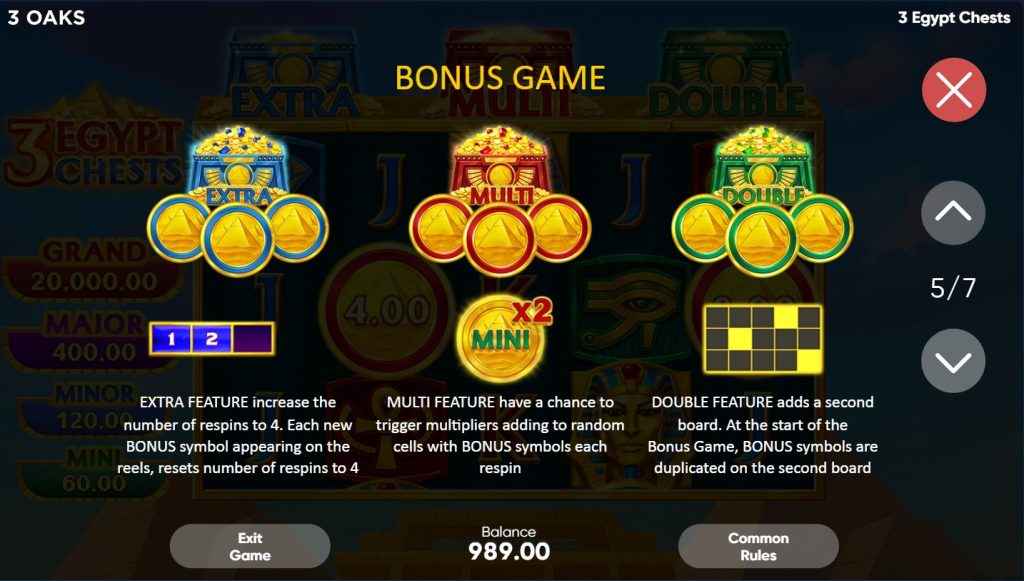Select the blue EXTRA chest icon
The height and width of the screenshot is (581, 1024).
(238, 163)
